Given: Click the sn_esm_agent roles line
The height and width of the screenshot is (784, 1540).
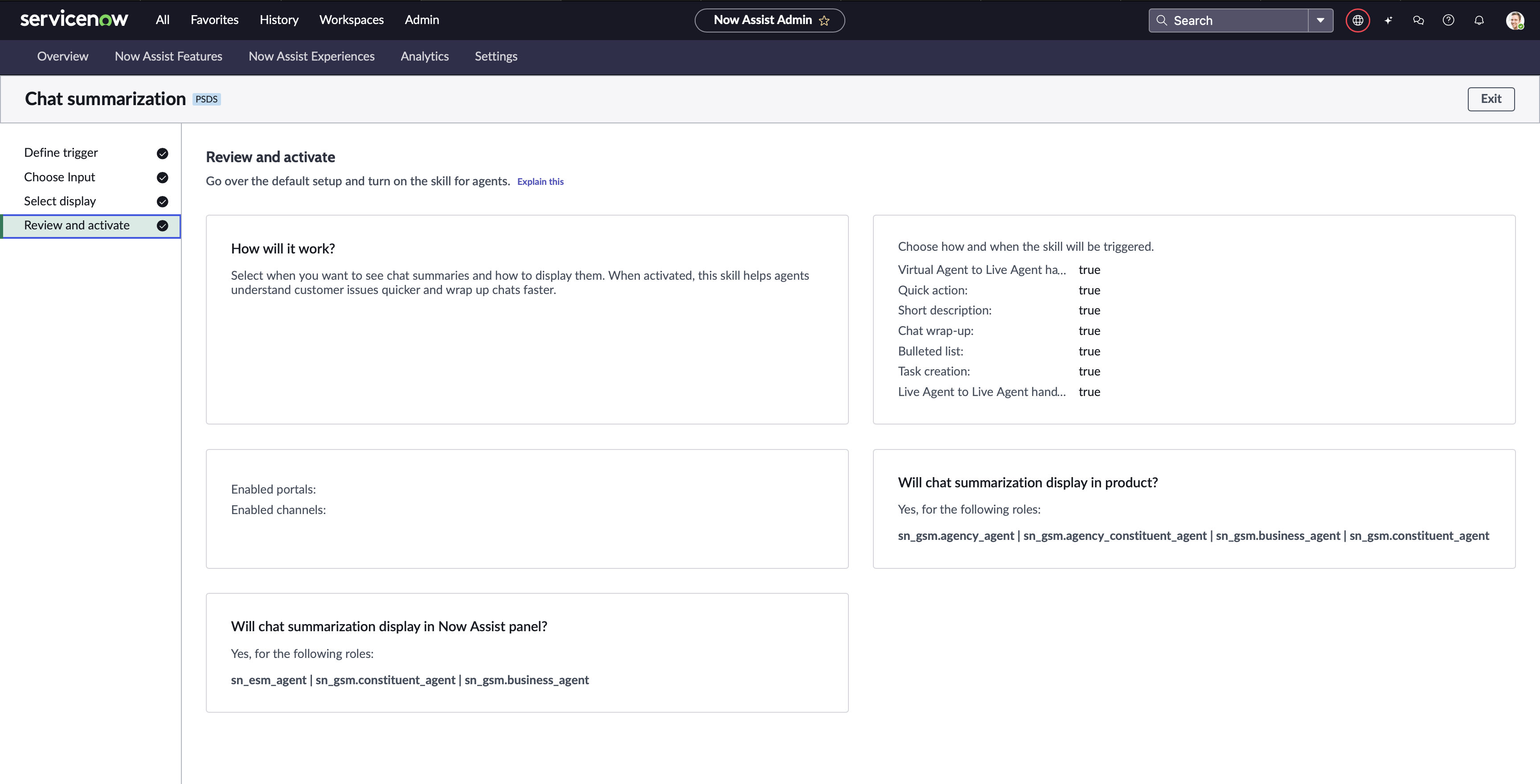Looking at the screenshot, I should tap(410, 680).
